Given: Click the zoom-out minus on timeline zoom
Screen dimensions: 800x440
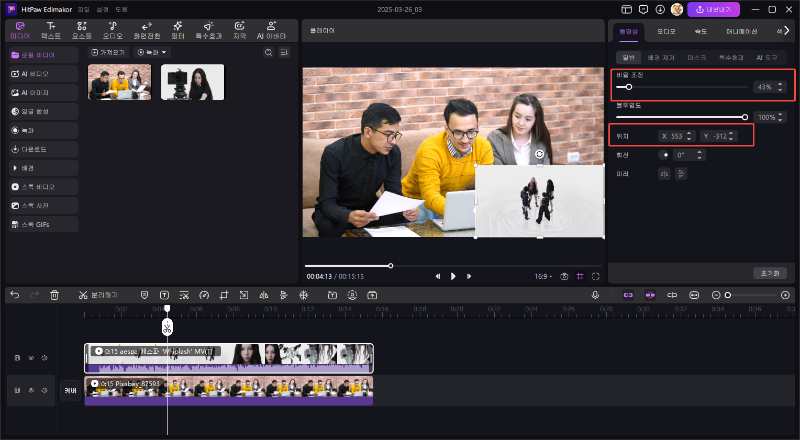Looking at the screenshot, I should tap(716, 295).
